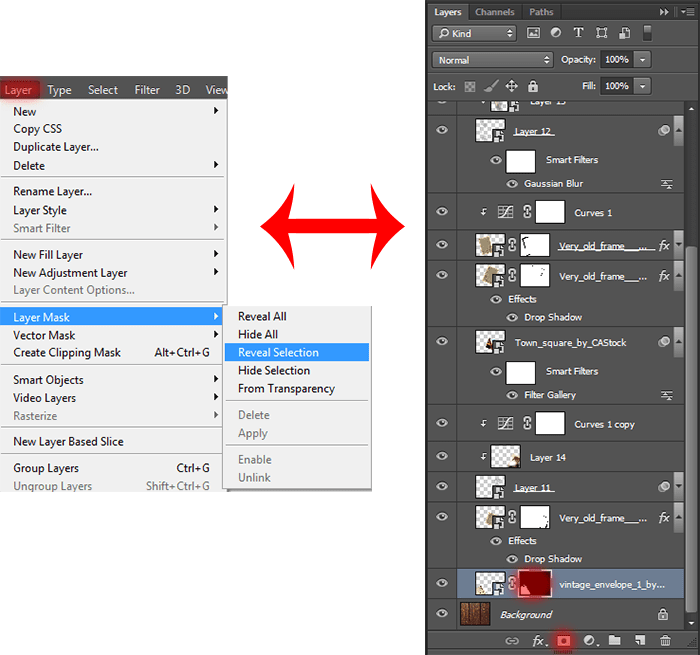Expand Layer 11 filters arrow
Image resolution: width=700 pixels, height=655 pixels.
[x=679, y=487]
